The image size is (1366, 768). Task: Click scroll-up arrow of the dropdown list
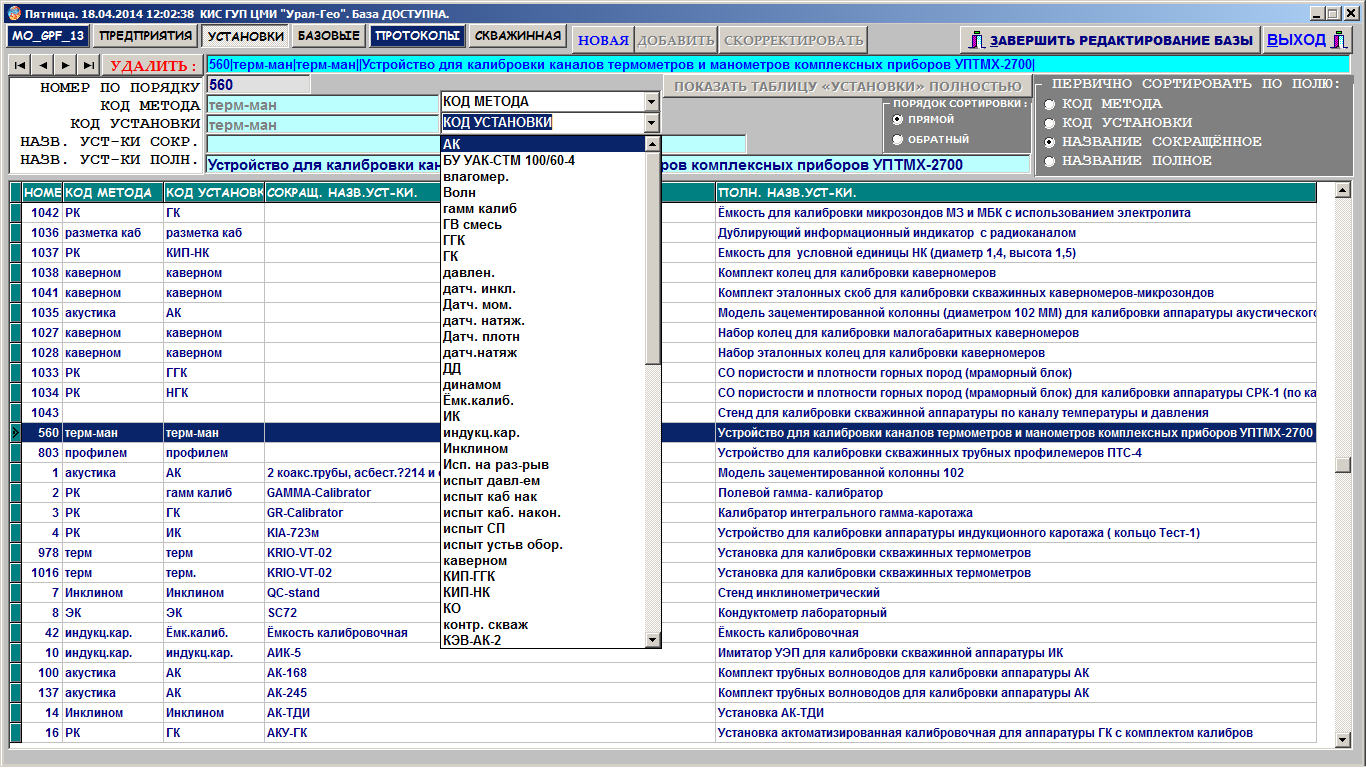[x=652, y=144]
